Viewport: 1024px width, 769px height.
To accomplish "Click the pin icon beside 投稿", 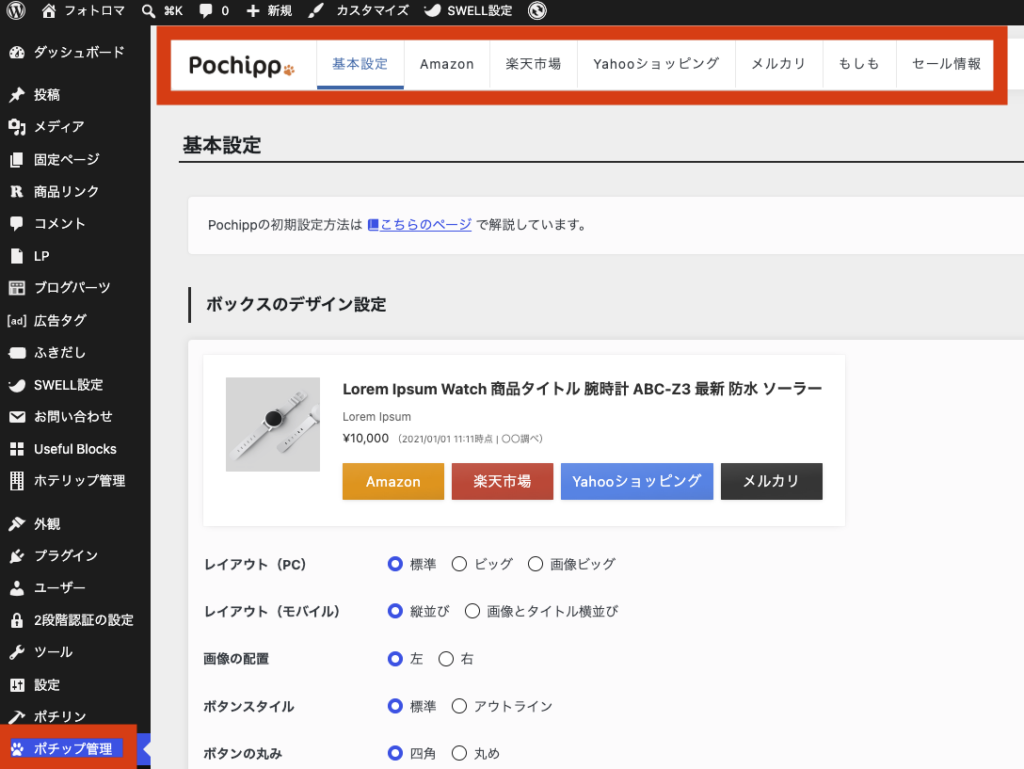I will point(17,95).
